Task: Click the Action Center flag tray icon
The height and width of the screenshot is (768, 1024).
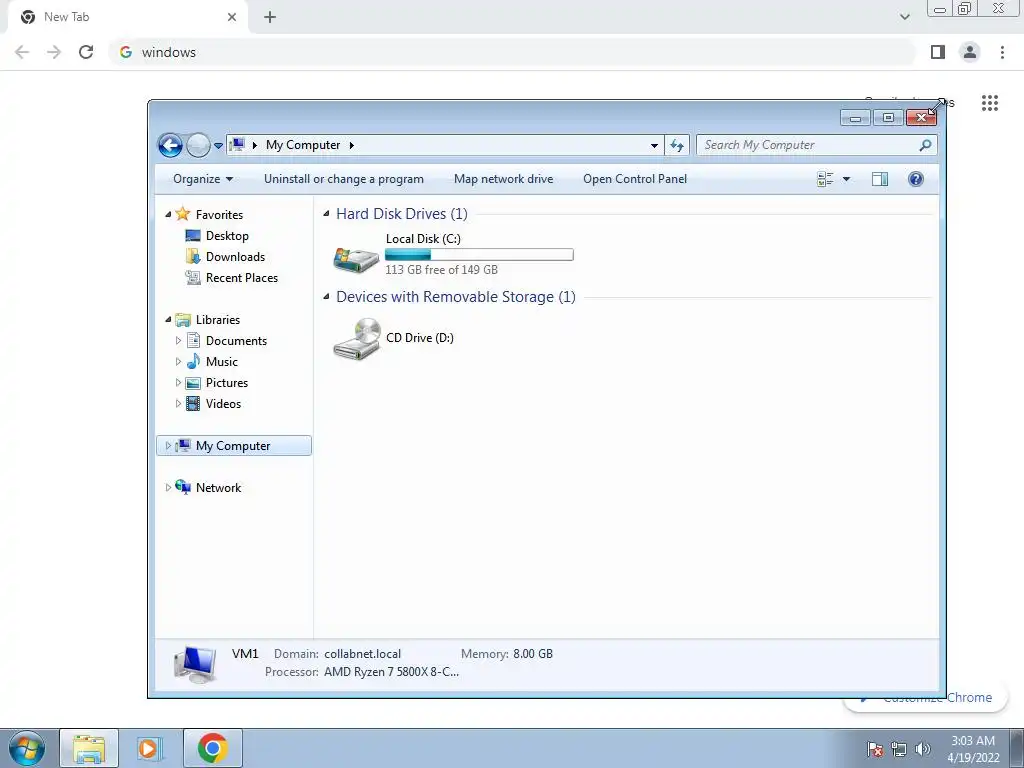Action: pyautogui.click(x=875, y=749)
